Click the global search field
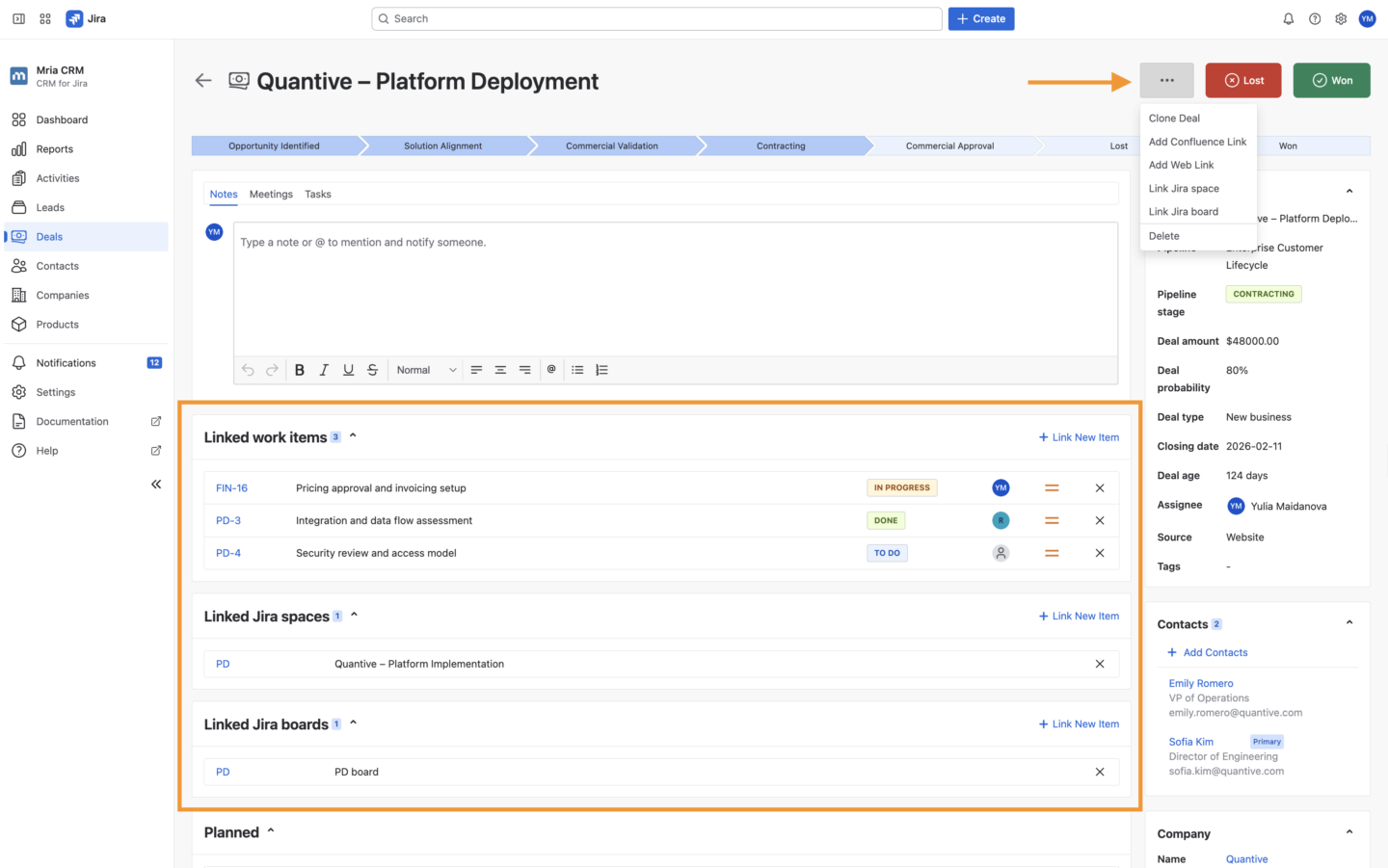Viewport: 1388px width, 868px height. [x=656, y=18]
